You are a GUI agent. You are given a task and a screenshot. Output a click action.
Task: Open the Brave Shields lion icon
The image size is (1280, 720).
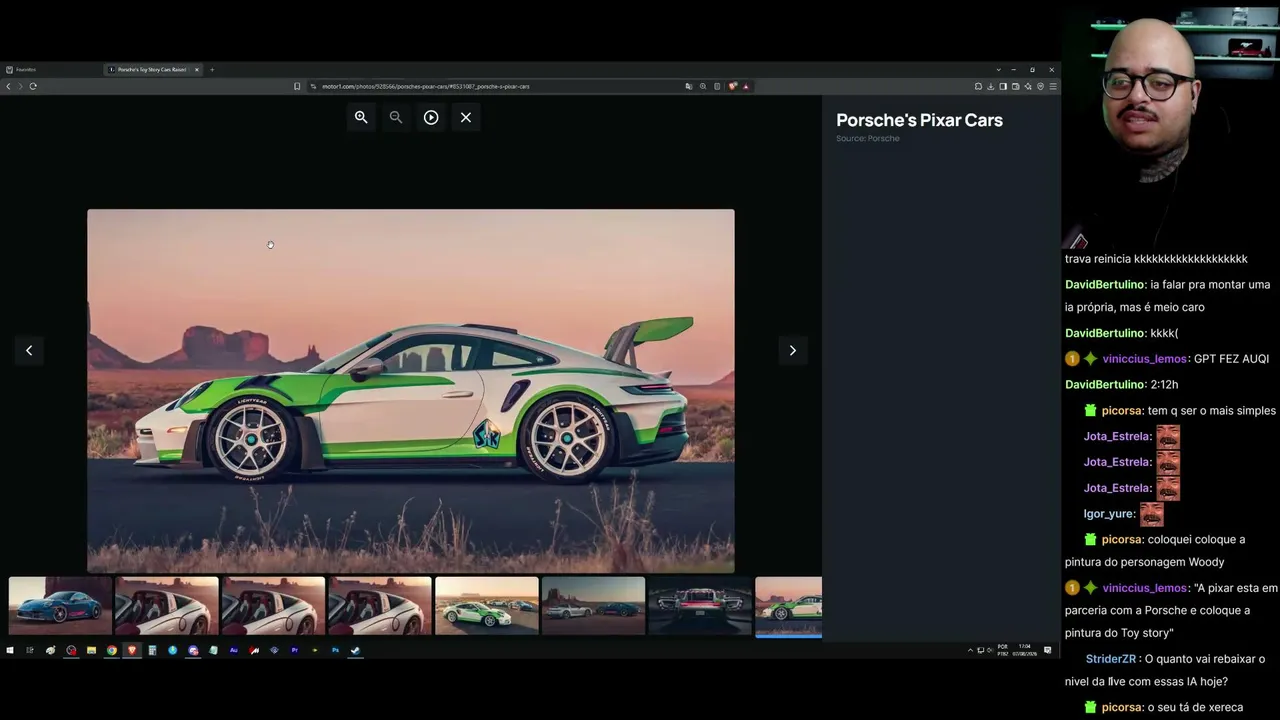click(x=733, y=86)
